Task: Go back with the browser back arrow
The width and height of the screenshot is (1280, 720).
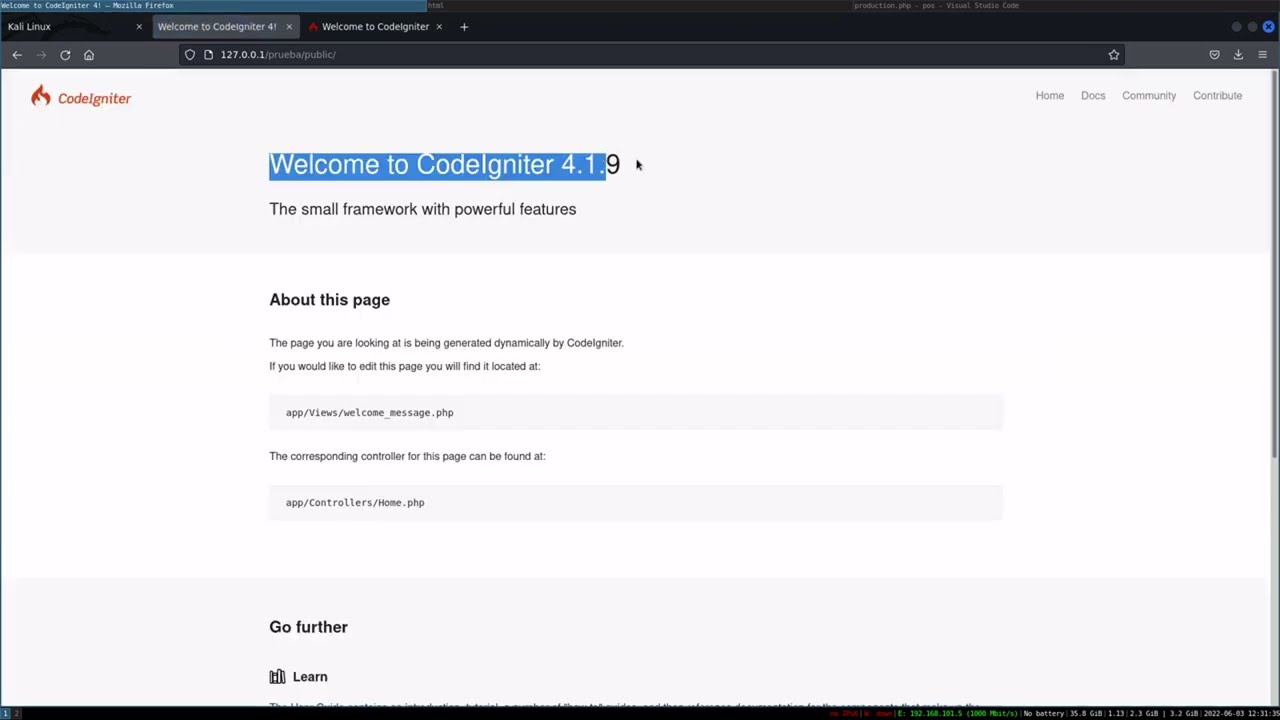Action: pos(17,55)
